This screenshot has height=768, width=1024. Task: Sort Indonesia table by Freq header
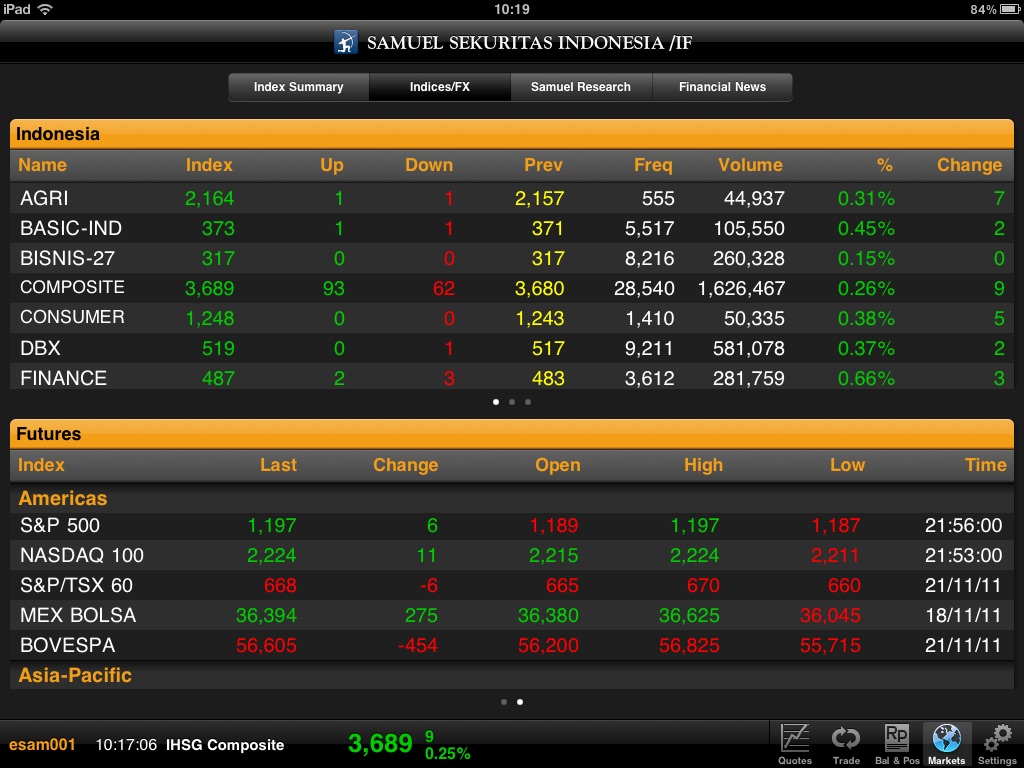pos(653,165)
